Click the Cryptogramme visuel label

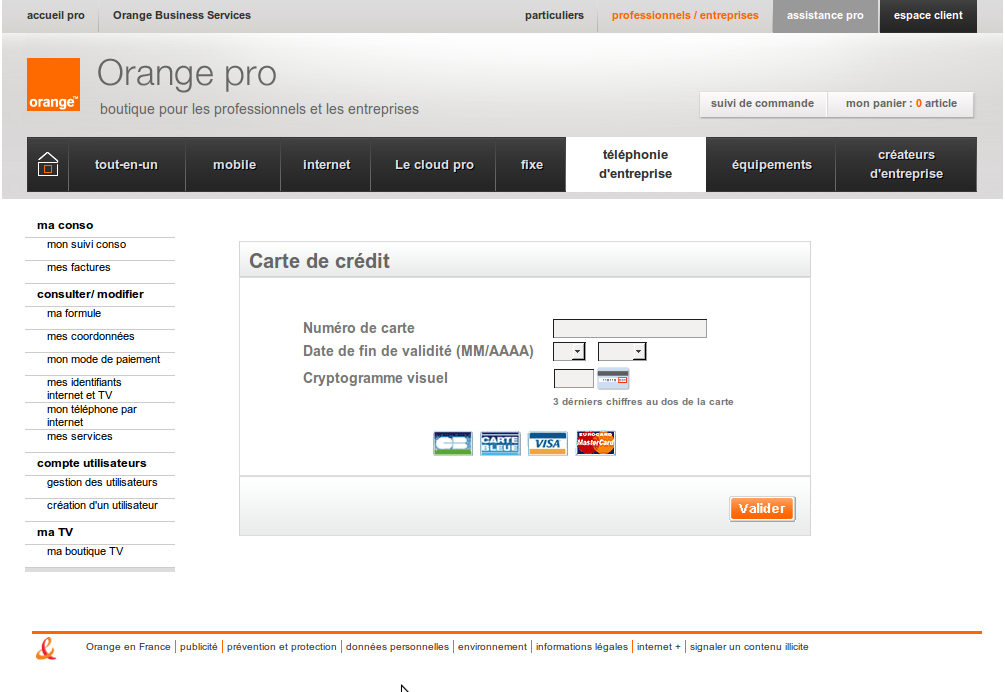pos(376,378)
